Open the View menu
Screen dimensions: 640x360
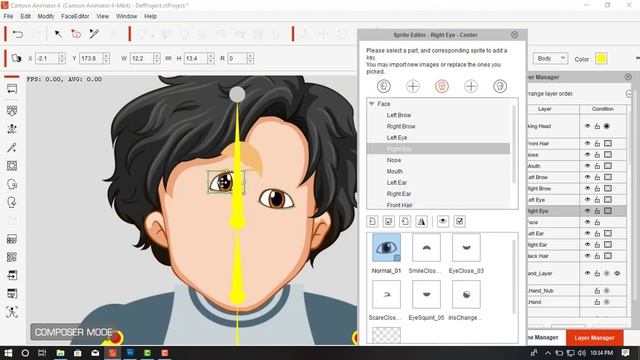(102, 16)
